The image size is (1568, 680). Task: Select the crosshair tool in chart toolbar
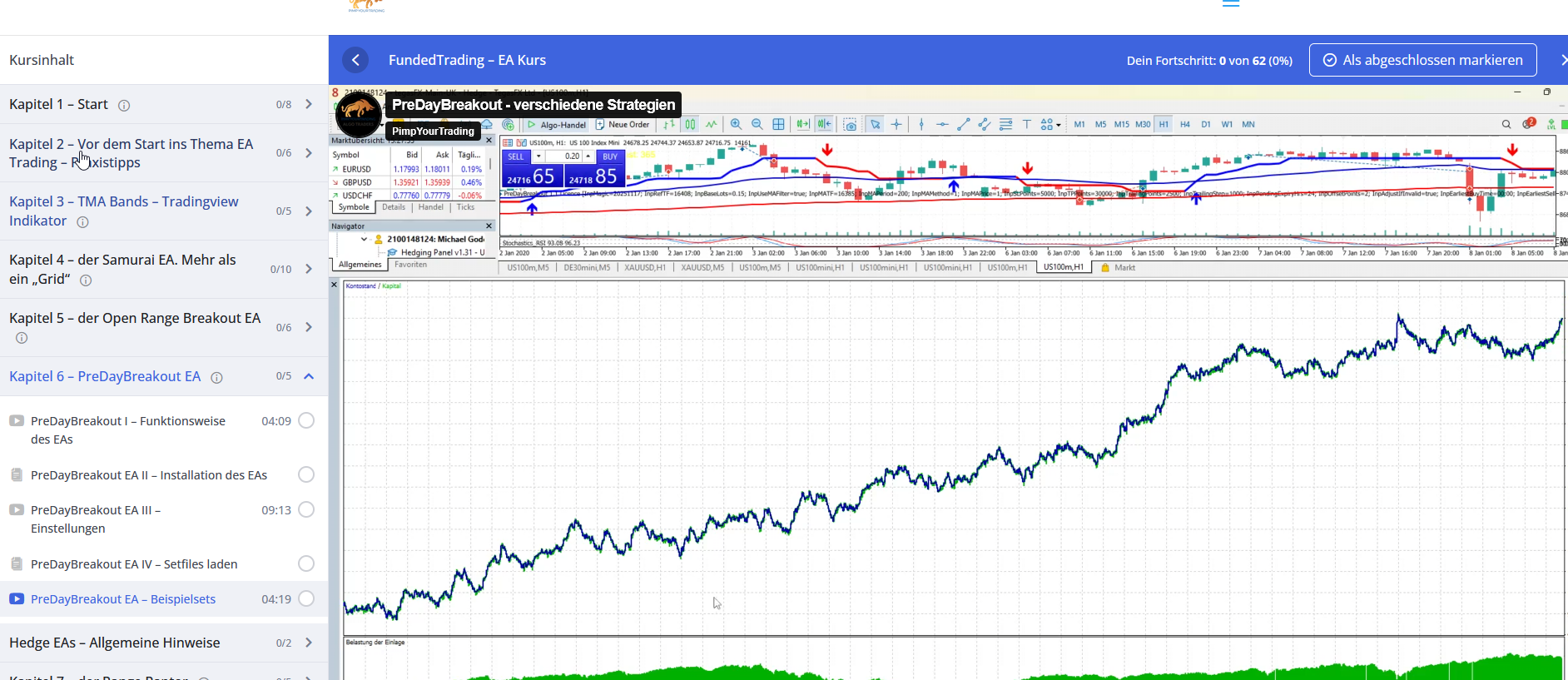(896, 125)
